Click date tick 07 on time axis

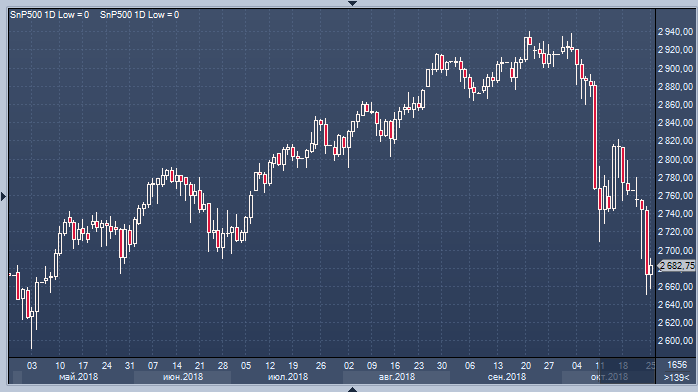point(153,366)
